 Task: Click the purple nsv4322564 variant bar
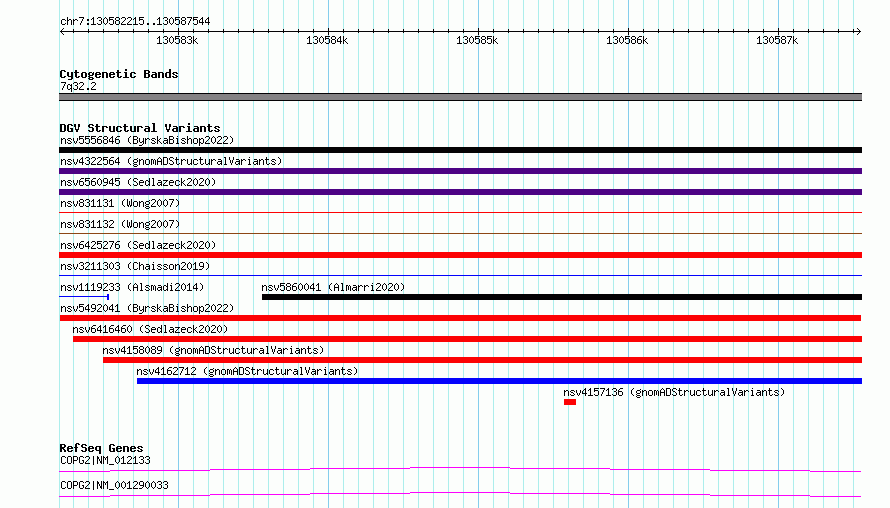[x=460, y=171]
